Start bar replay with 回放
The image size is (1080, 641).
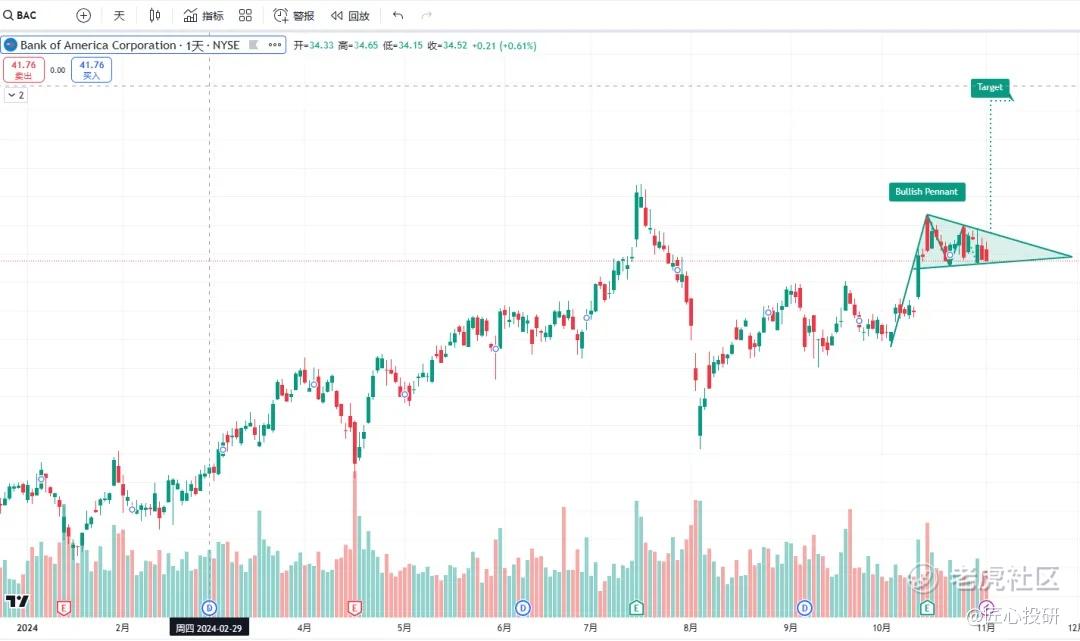tap(350, 15)
